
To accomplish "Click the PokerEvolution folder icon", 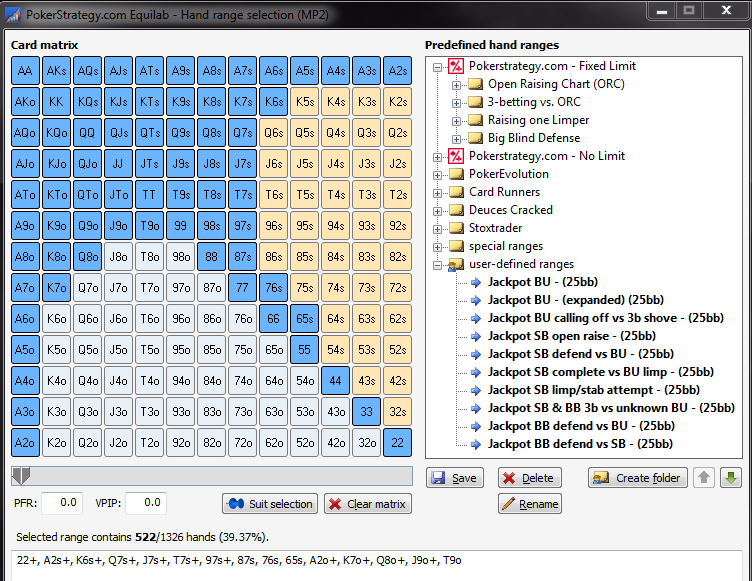I will pos(456,174).
